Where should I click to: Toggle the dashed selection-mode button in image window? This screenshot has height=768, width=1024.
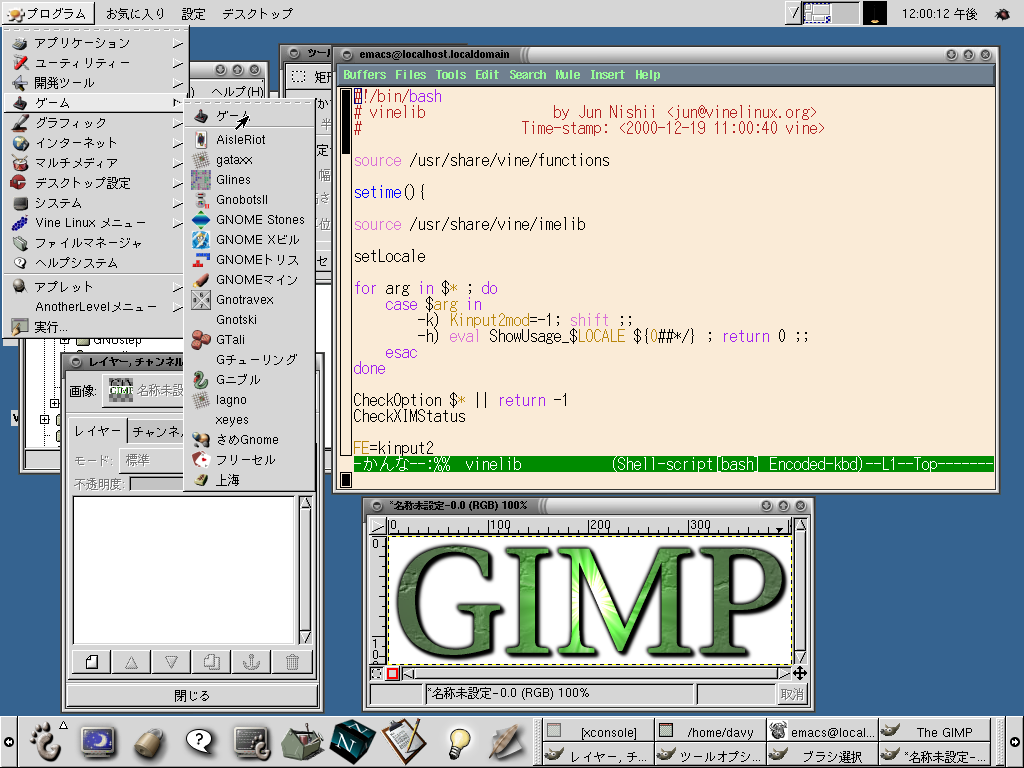377,673
